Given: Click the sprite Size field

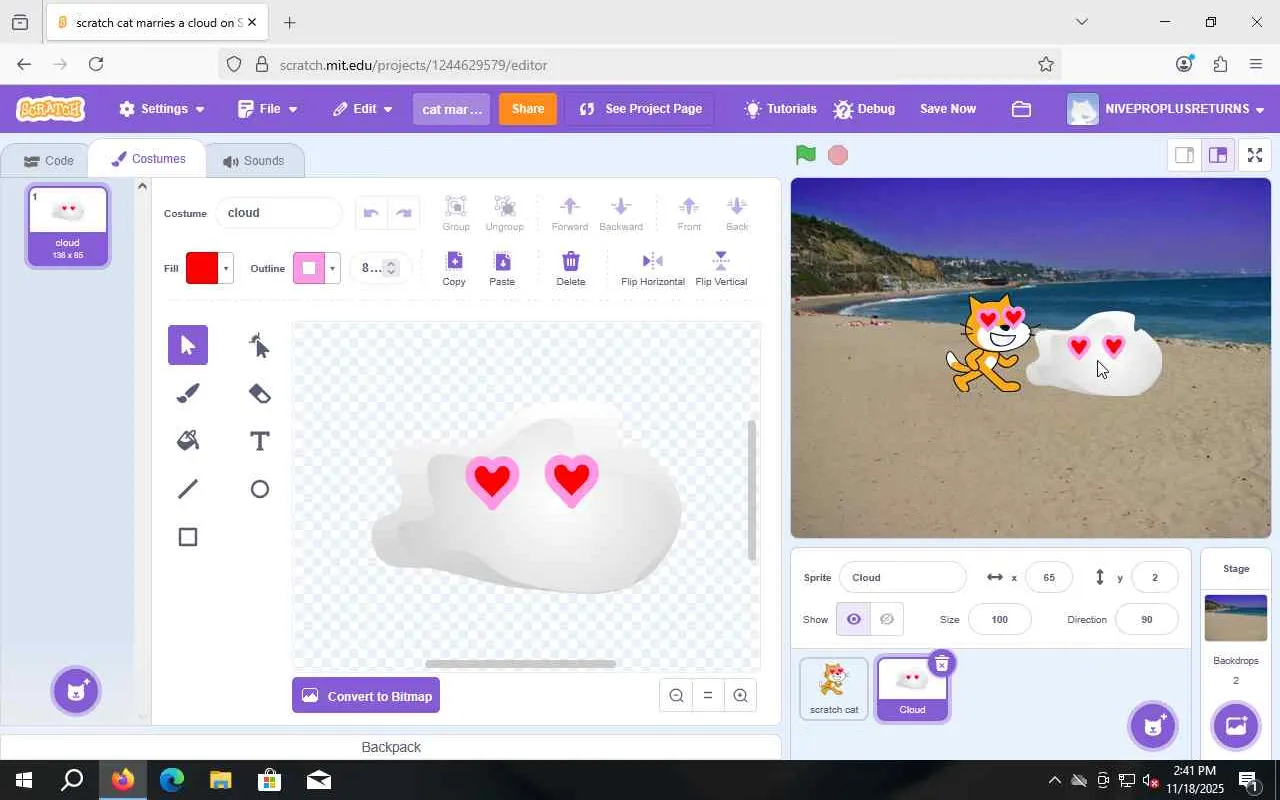Looking at the screenshot, I should [999, 619].
